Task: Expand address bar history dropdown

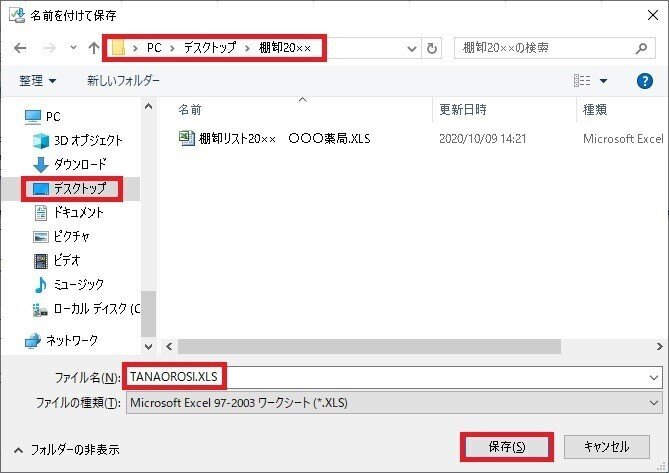Action: tap(412, 49)
